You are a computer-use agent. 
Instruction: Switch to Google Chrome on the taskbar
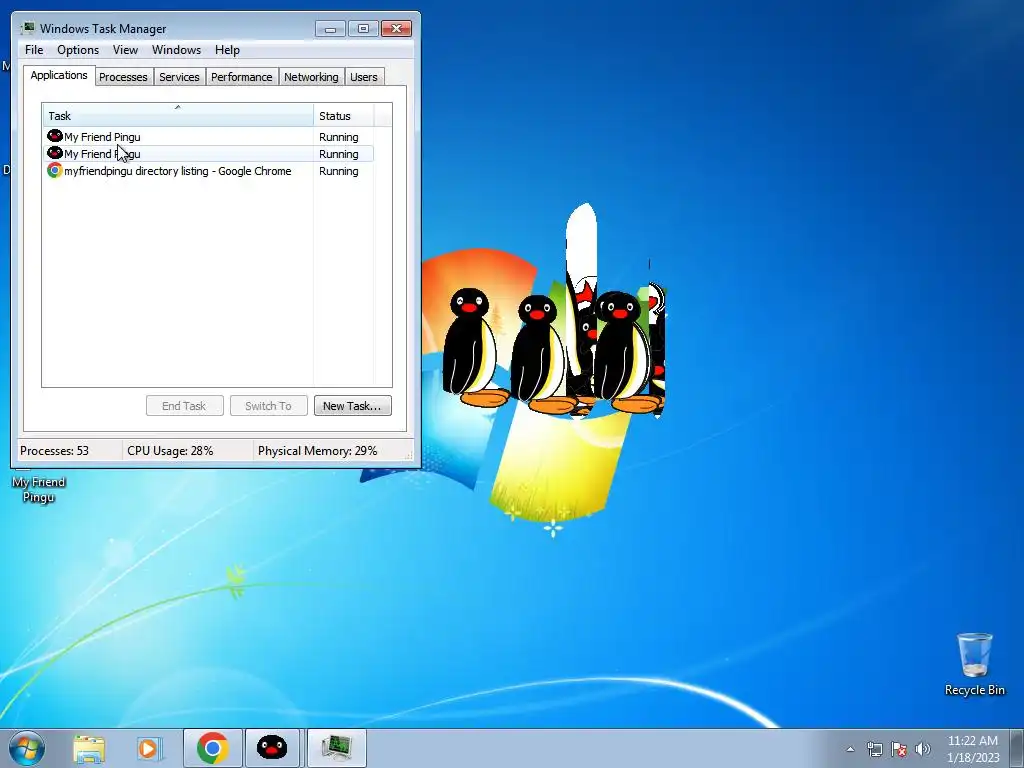(x=212, y=748)
